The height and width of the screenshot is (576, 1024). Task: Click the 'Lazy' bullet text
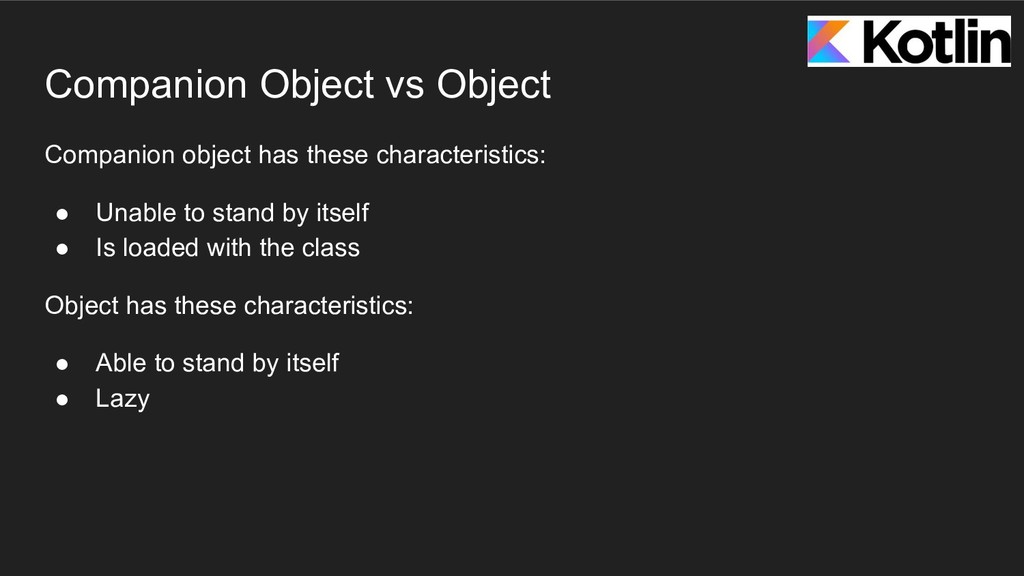coord(122,399)
